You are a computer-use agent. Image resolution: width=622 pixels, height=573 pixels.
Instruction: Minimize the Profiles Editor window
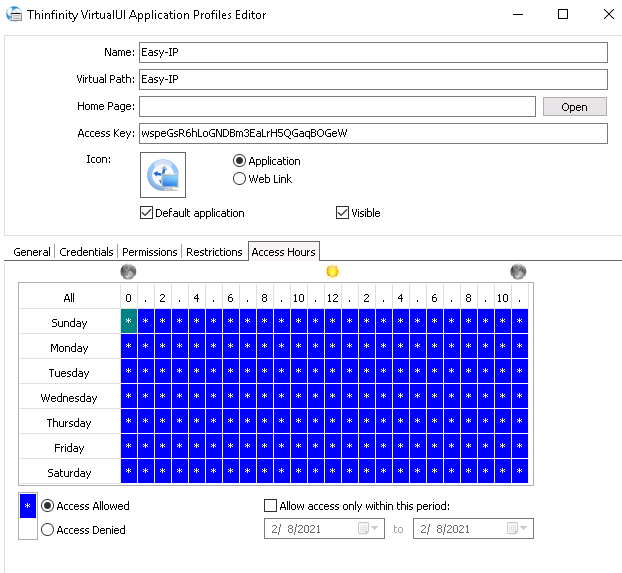point(518,14)
